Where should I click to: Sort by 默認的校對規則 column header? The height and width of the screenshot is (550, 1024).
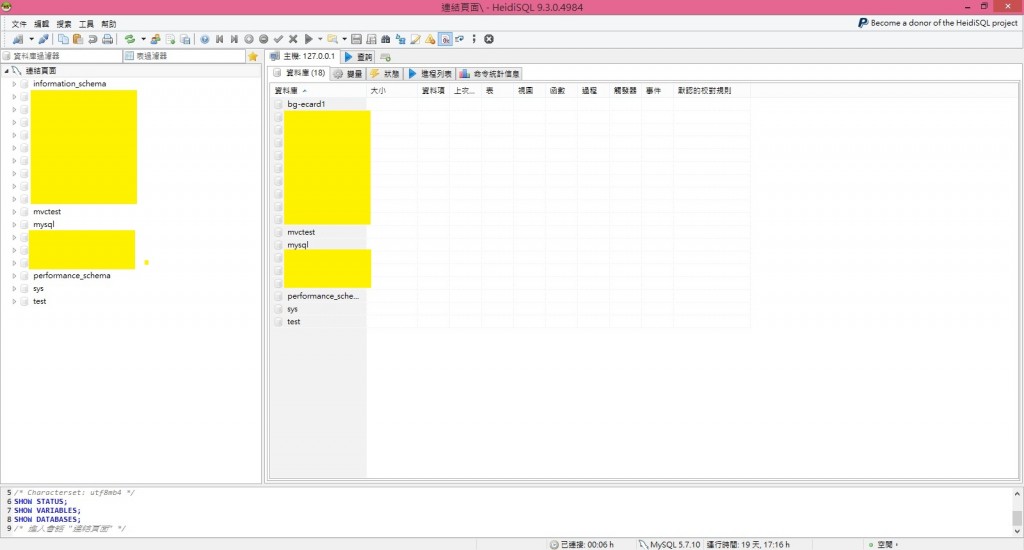point(711,91)
